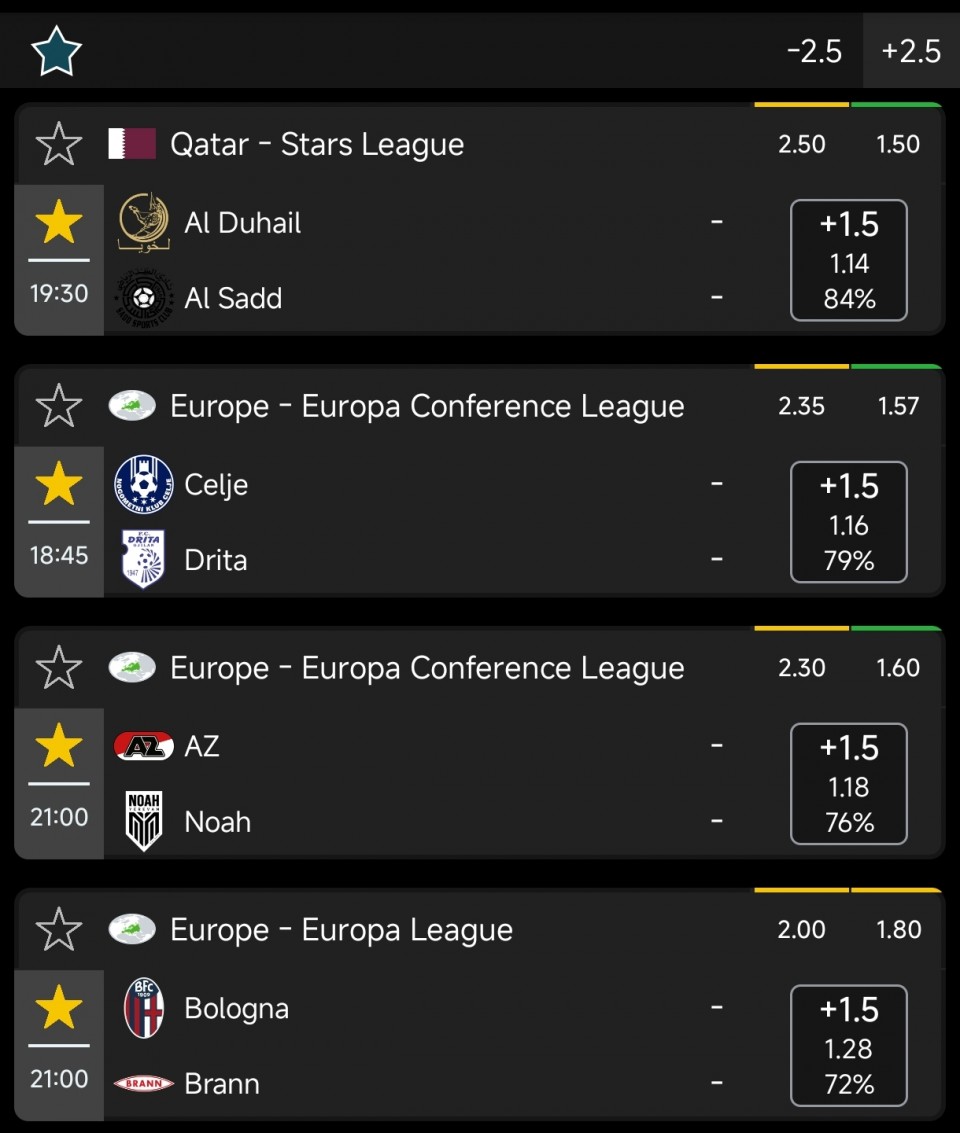This screenshot has width=960, height=1133.
Task: Favorite the Qatar Stars League
Action: [59, 144]
